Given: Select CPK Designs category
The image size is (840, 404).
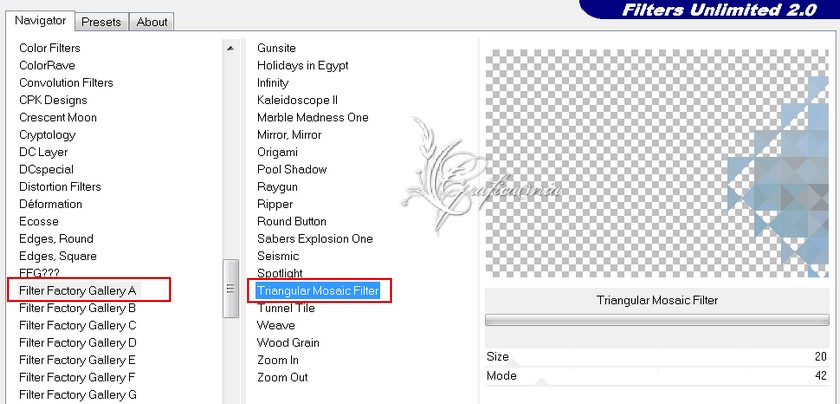Looking at the screenshot, I should pyautogui.click(x=53, y=100).
